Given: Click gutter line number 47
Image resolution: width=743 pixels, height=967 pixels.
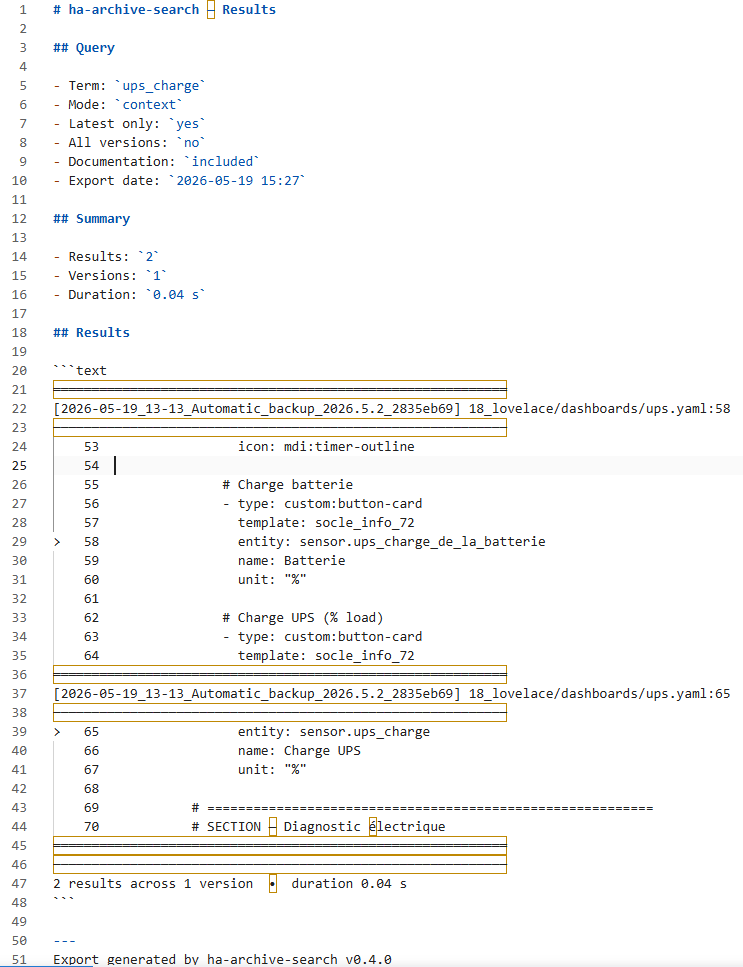Looking at the screenshot, I should coord(19,884).
